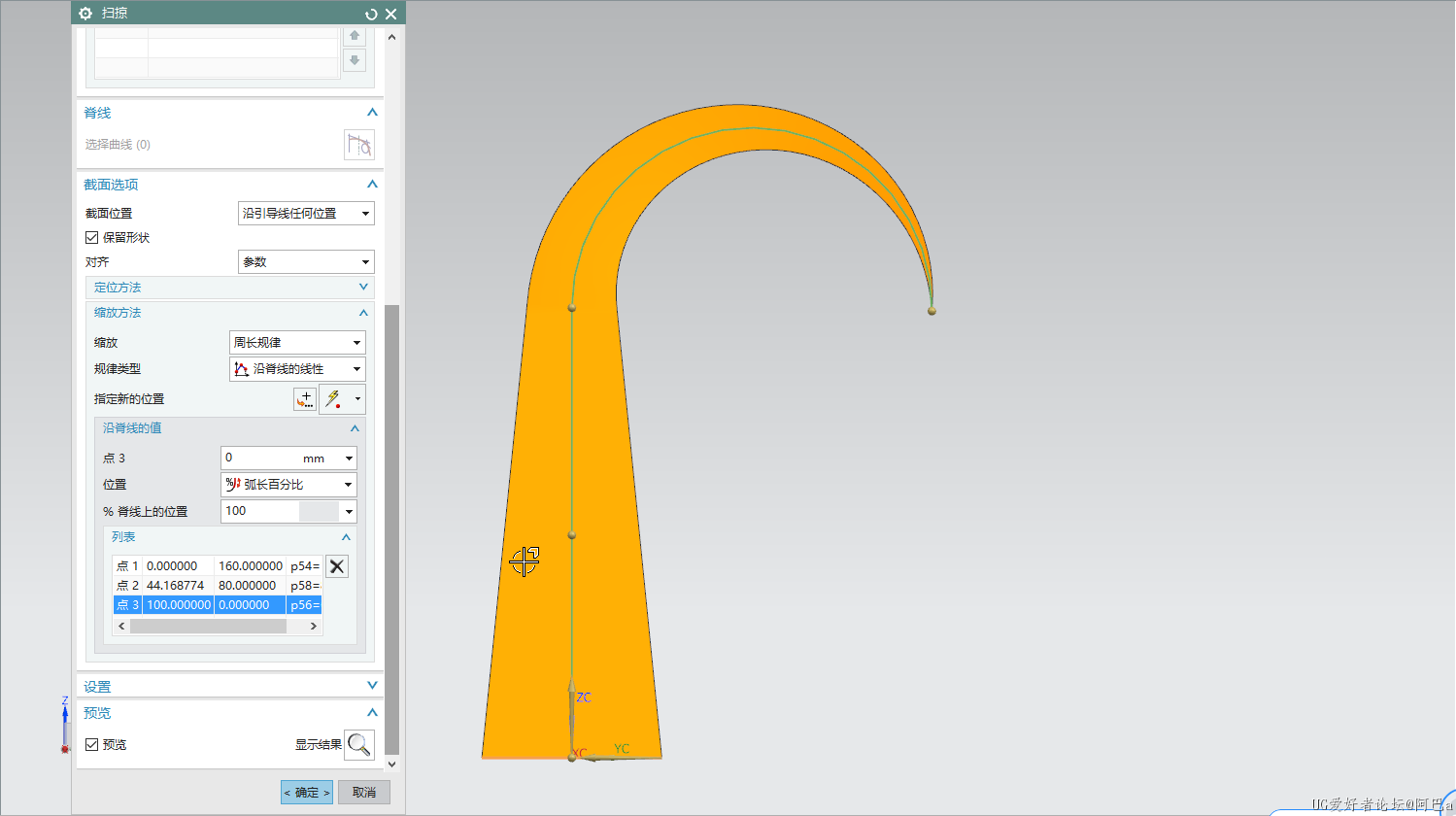Viewport: 1456px width, 816px height.
Task: Click the gear settings icon in 扫掠 dialog title
Action: point(85,14)
